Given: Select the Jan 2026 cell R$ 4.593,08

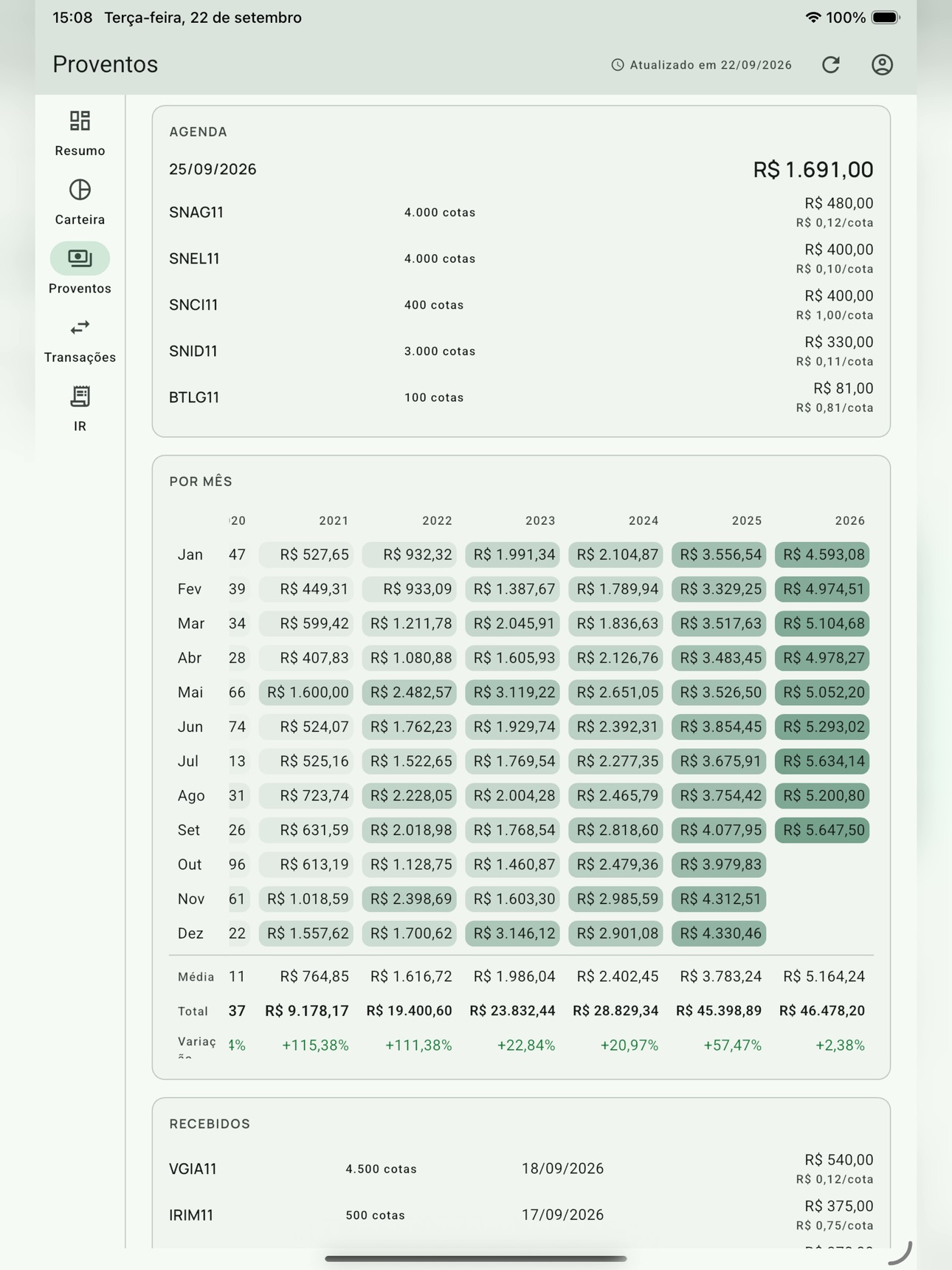Looking at the screenshot, I should point(822,555).
